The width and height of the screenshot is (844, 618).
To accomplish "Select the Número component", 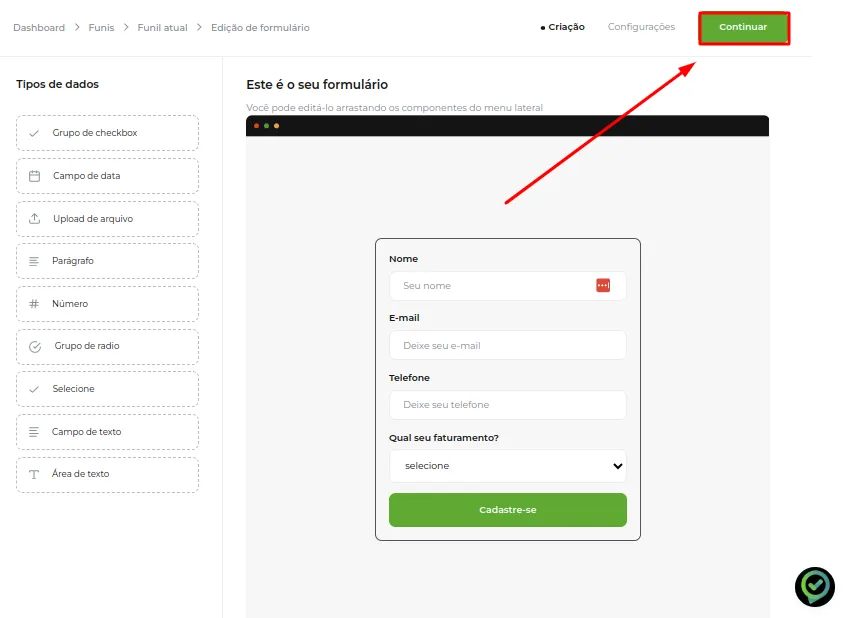I will point(108,304).
